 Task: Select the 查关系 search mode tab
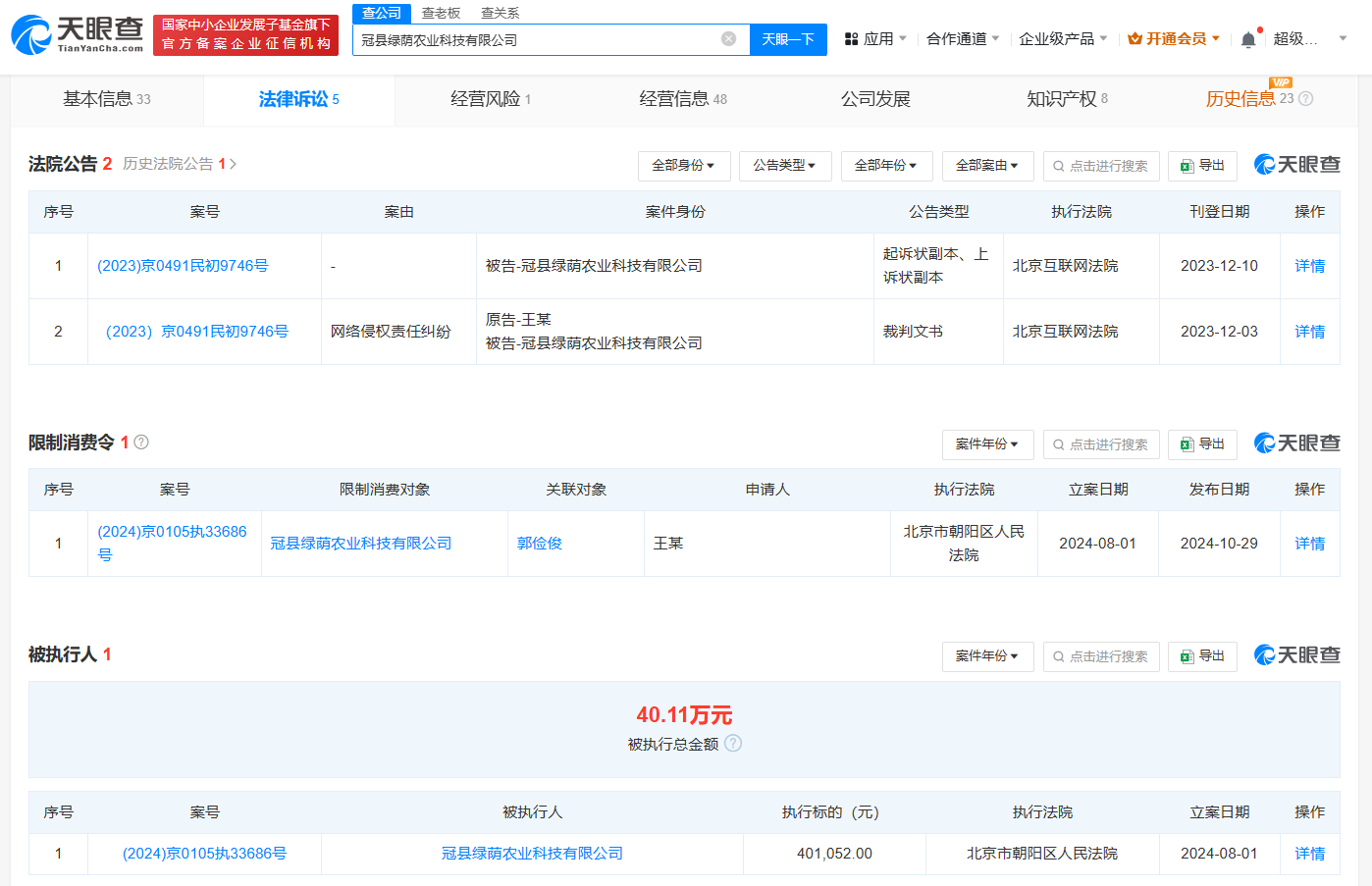500,13
